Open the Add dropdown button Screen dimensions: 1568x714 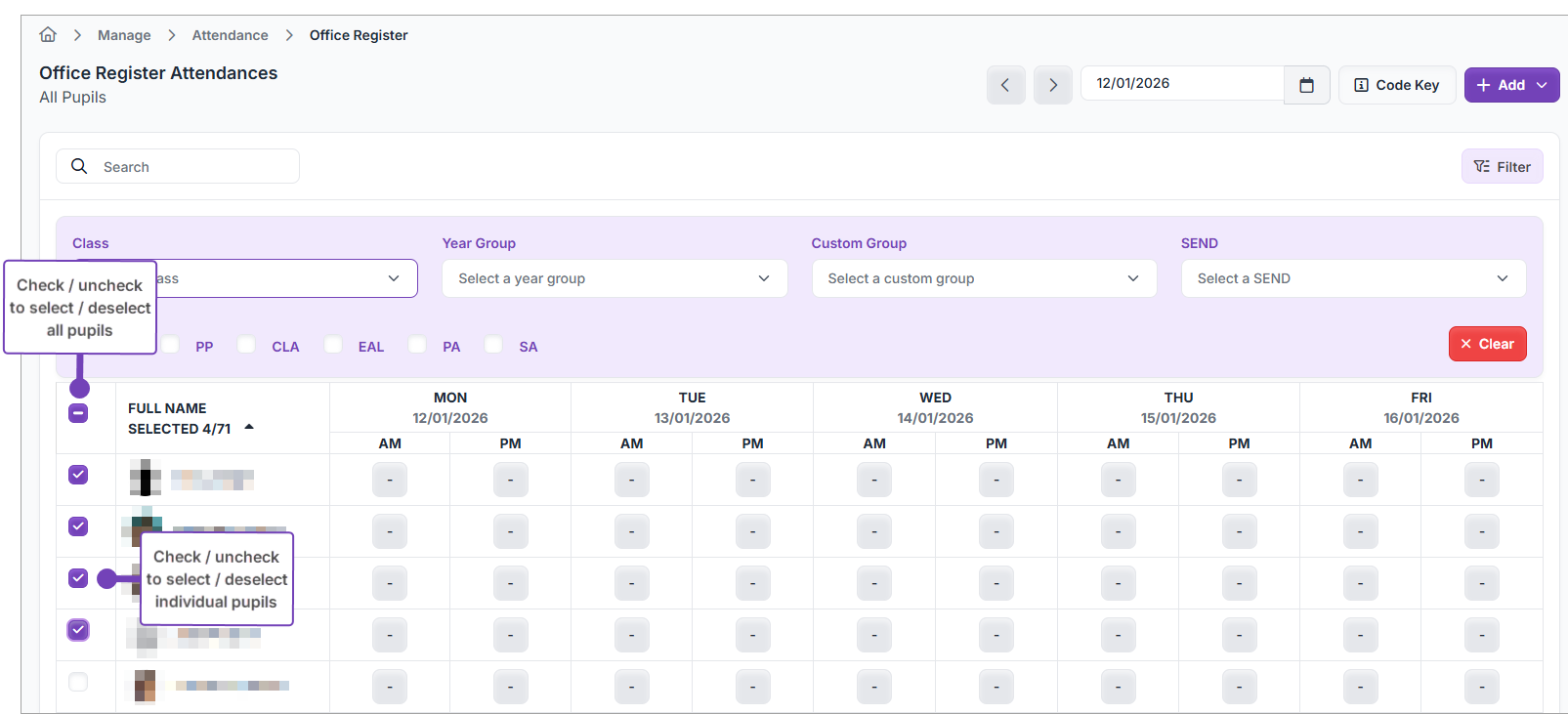[x=1510, y=85]
